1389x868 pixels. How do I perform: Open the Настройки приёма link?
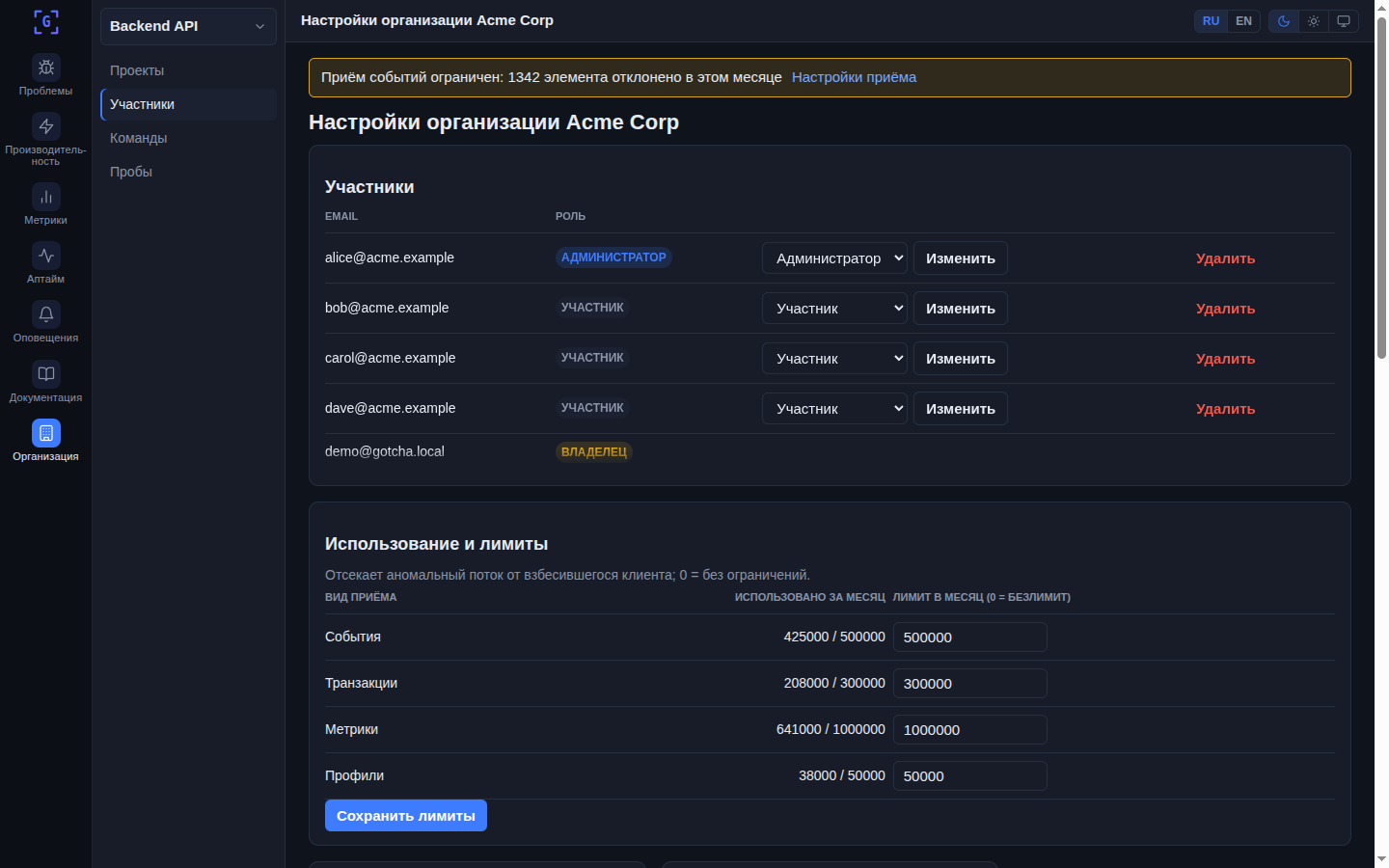pos(854,77)
